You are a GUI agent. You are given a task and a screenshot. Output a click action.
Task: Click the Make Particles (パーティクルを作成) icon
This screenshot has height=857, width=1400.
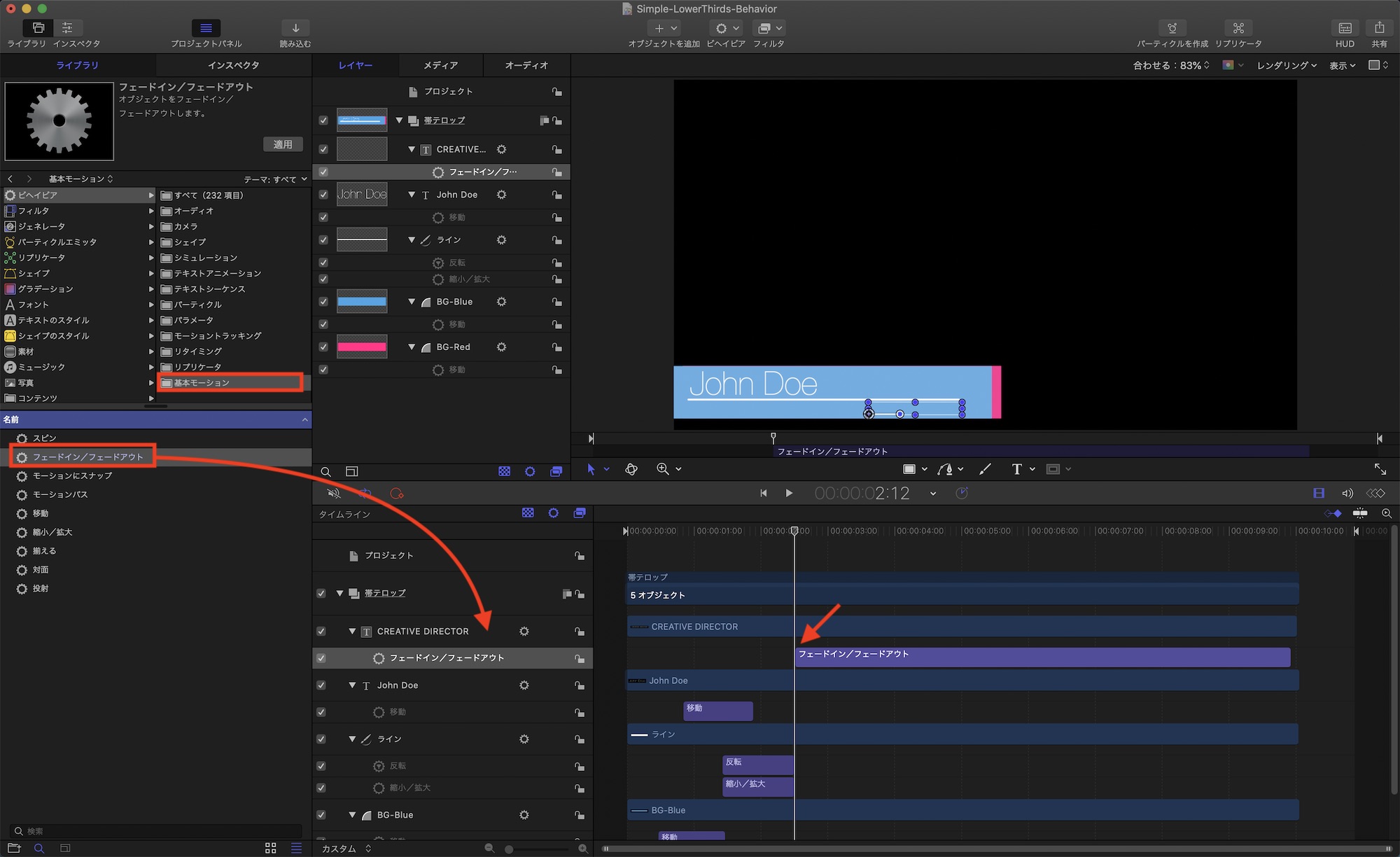coord(1172,28)
